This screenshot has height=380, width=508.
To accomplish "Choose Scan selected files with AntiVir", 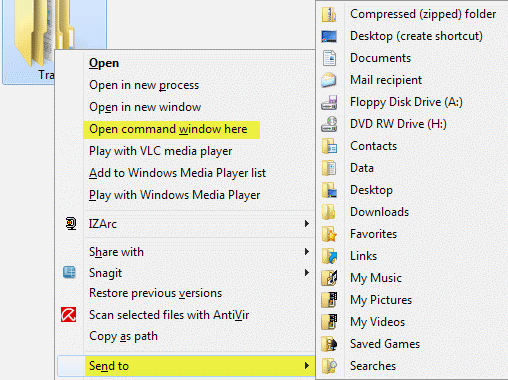I will [169, 315].
